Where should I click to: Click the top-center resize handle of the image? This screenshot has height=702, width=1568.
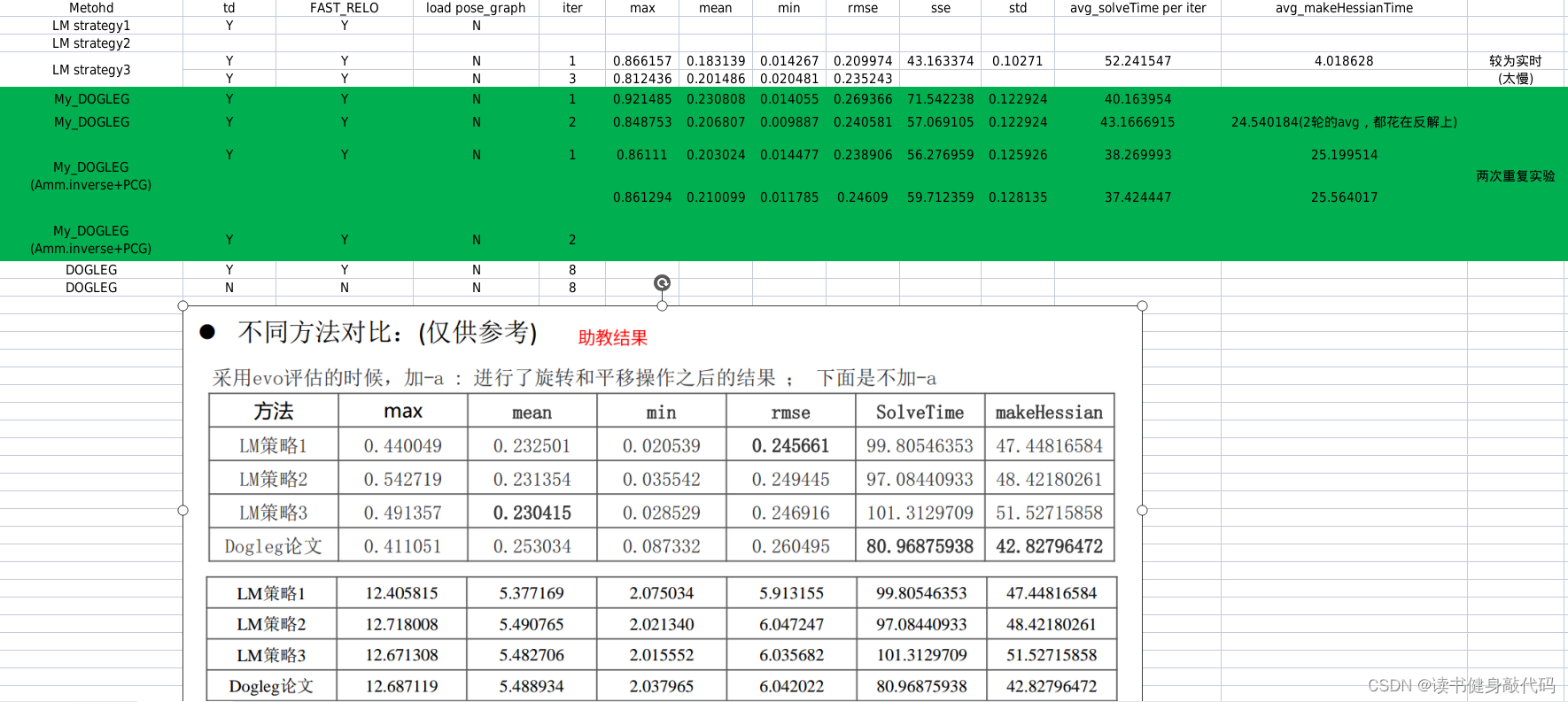[662, 306]
